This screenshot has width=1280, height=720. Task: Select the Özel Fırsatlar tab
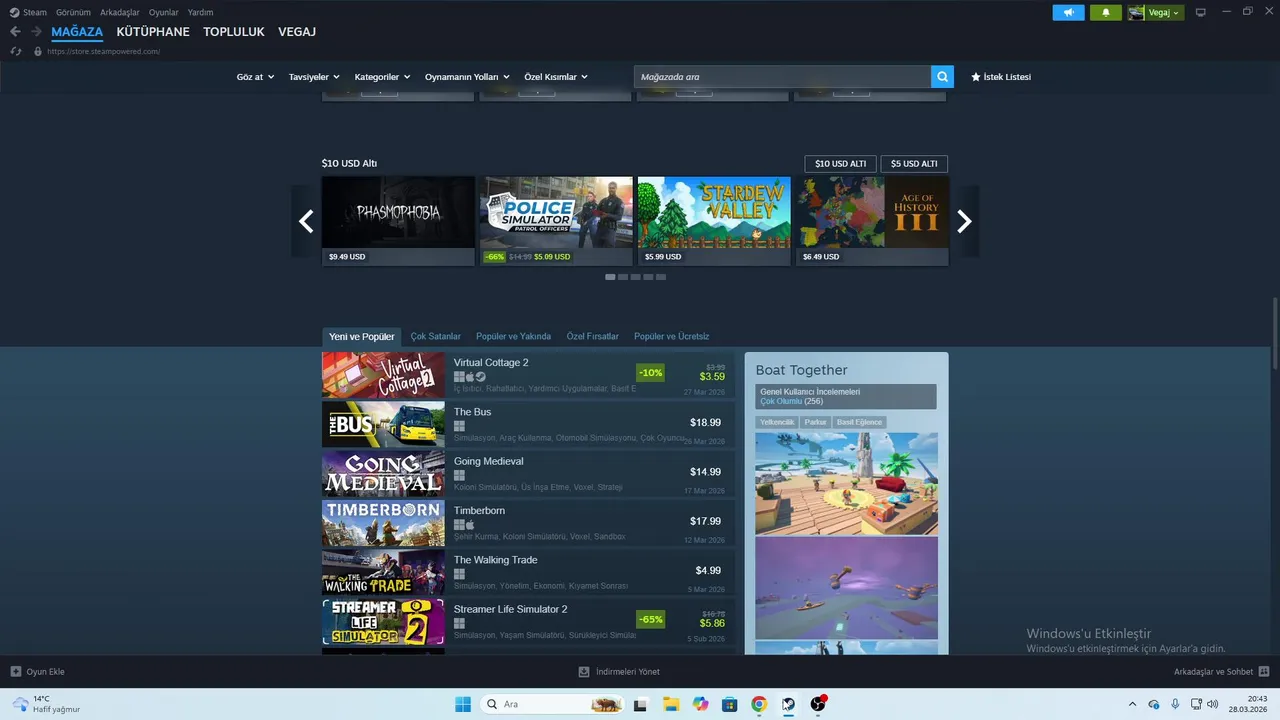point(592,337)
